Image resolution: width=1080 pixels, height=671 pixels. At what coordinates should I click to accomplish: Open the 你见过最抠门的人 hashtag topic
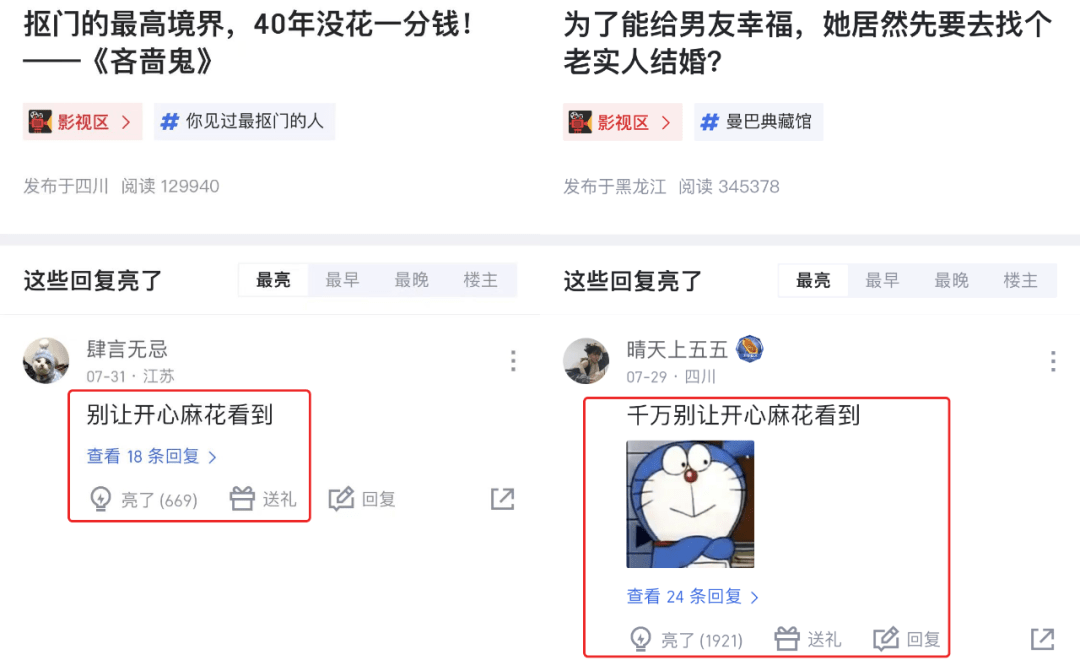tap(245, 121)
